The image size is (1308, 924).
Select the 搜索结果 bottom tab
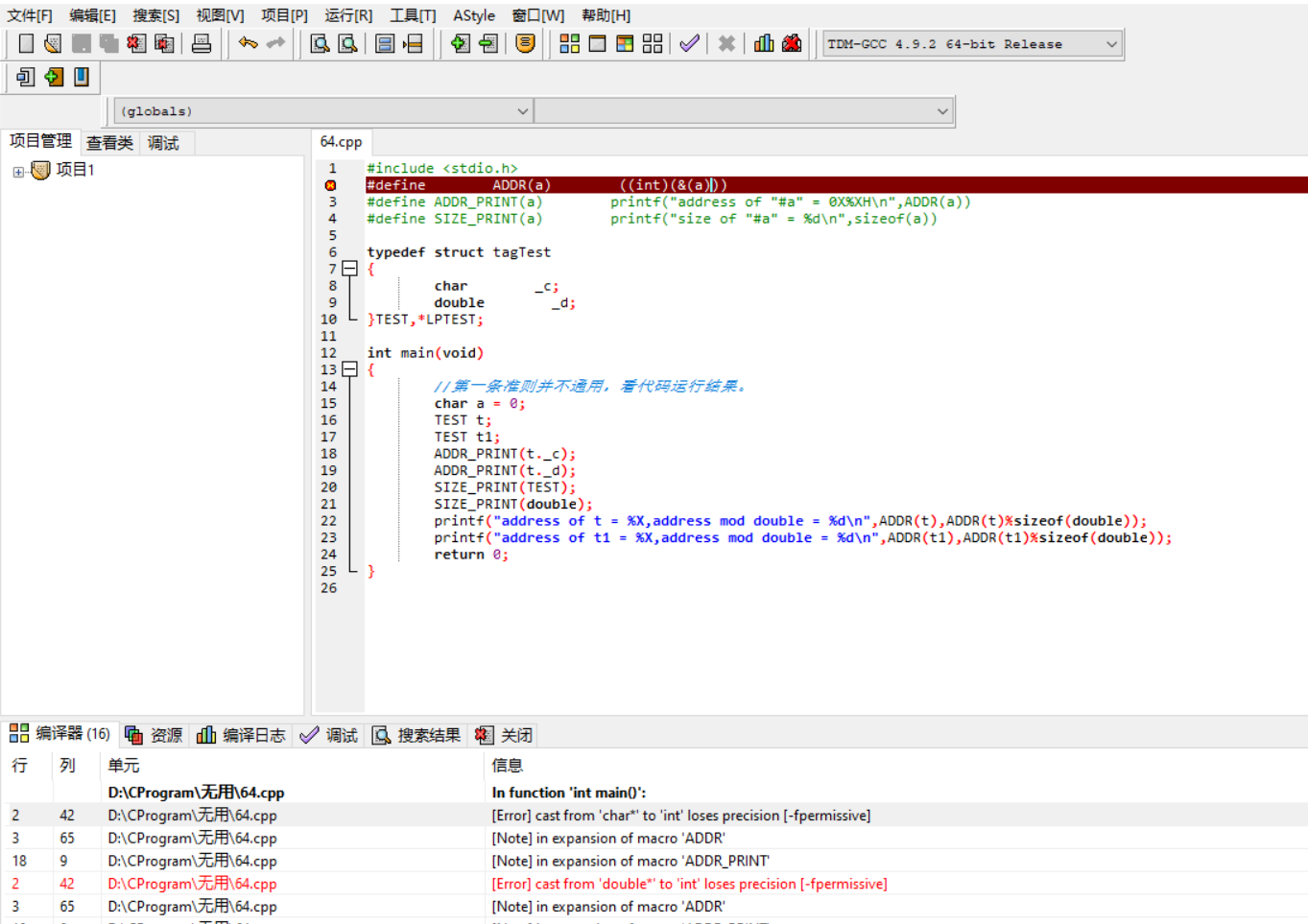[416, 735]
